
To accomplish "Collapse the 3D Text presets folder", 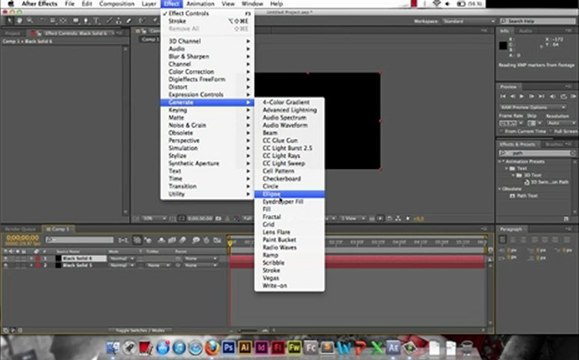I will tap(513, 175).
